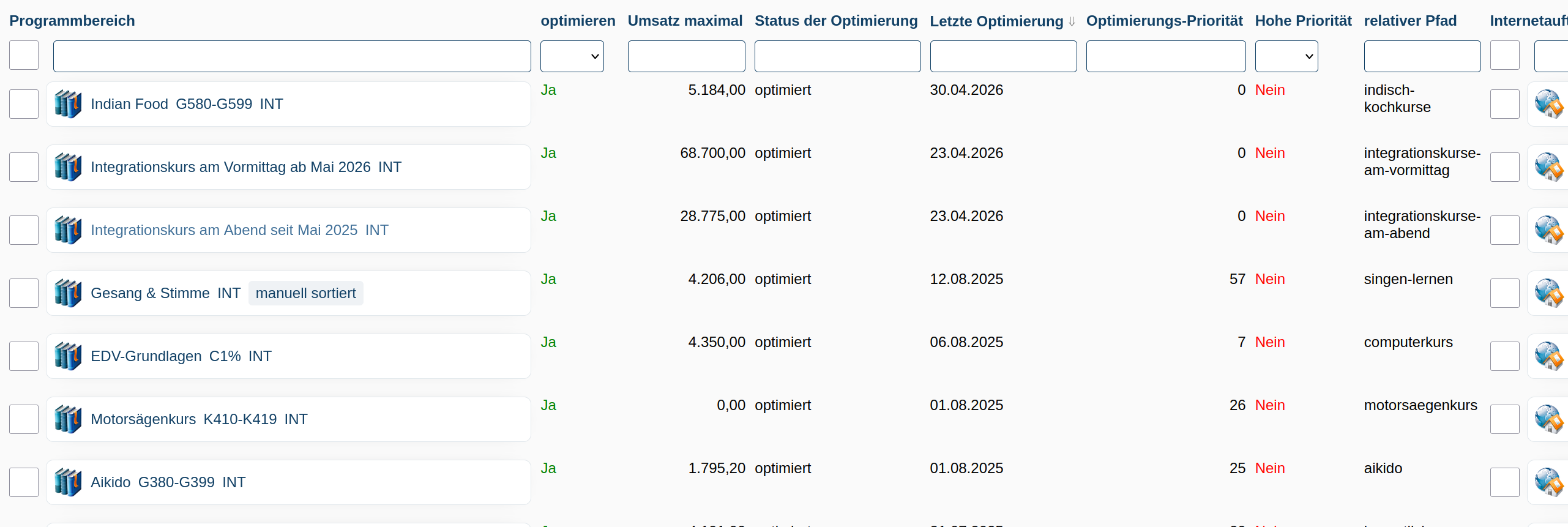This screenshot has height=527, width=1568.
Task: Click the books icon beside Aikido
Action: tap(68, 482)
